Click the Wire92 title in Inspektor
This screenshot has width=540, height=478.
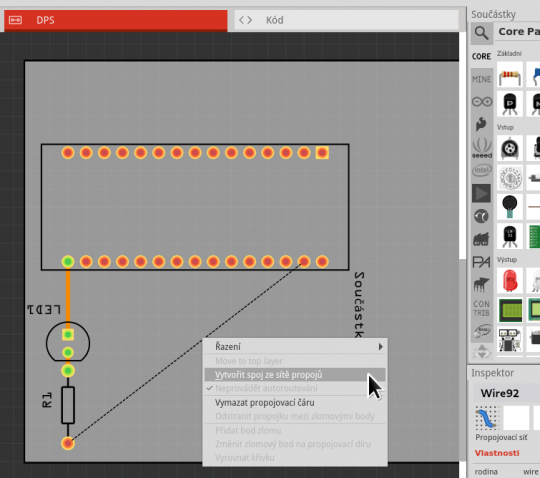(499, 393)
